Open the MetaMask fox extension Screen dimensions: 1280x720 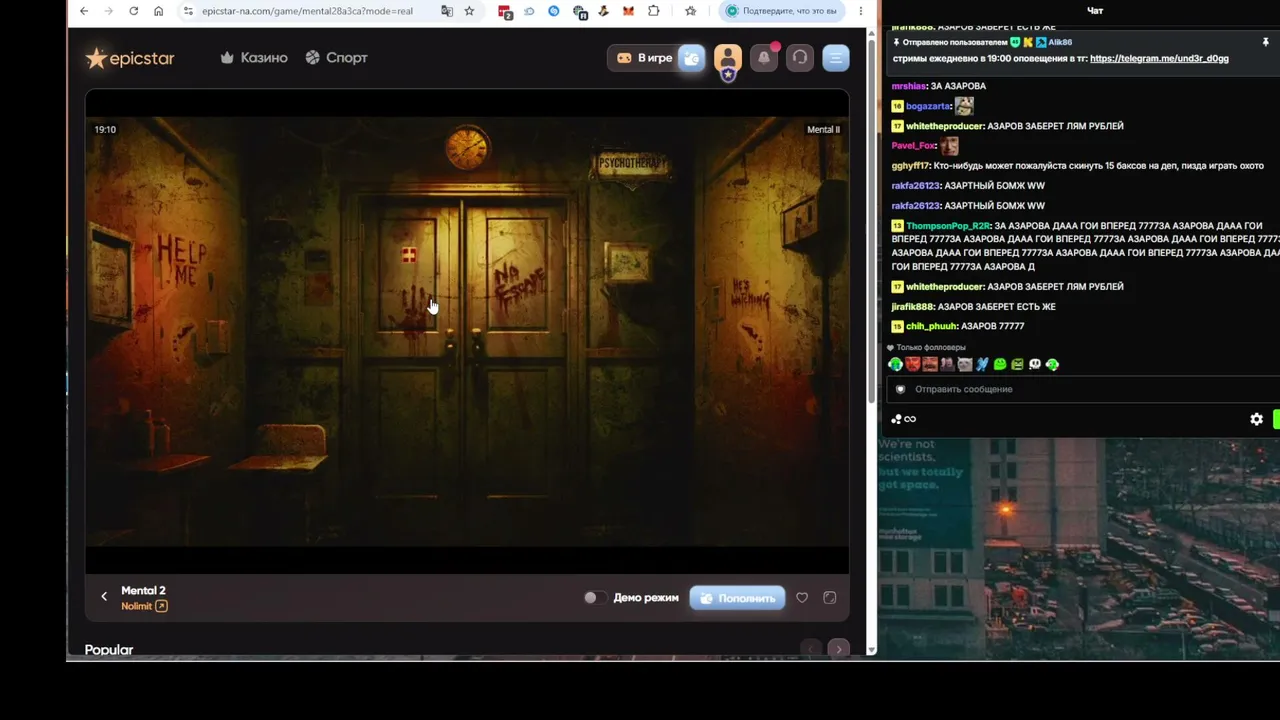point(628,11)
